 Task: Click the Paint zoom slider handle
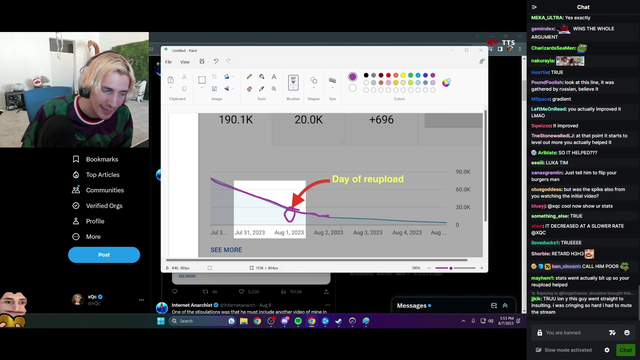pyautogui.click(x=451, y=268)
